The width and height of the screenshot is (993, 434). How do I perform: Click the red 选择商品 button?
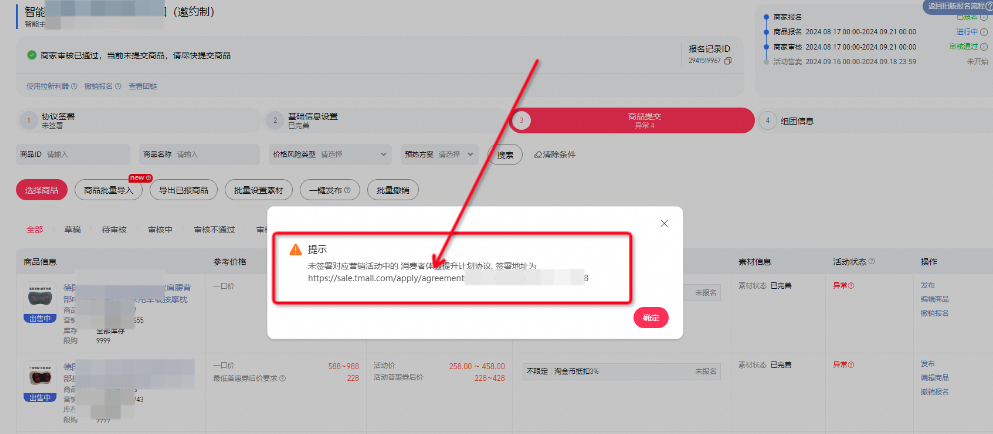click(42, 190)
